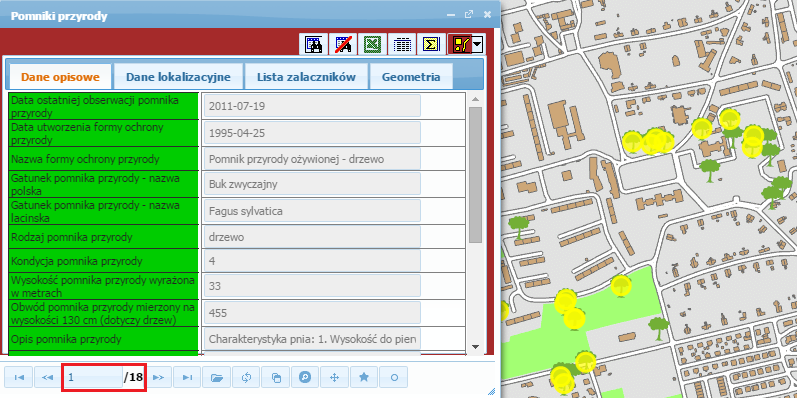797x398 pixels.
Task: Open the Lista zalaczników tab
Action: [306, 77]
